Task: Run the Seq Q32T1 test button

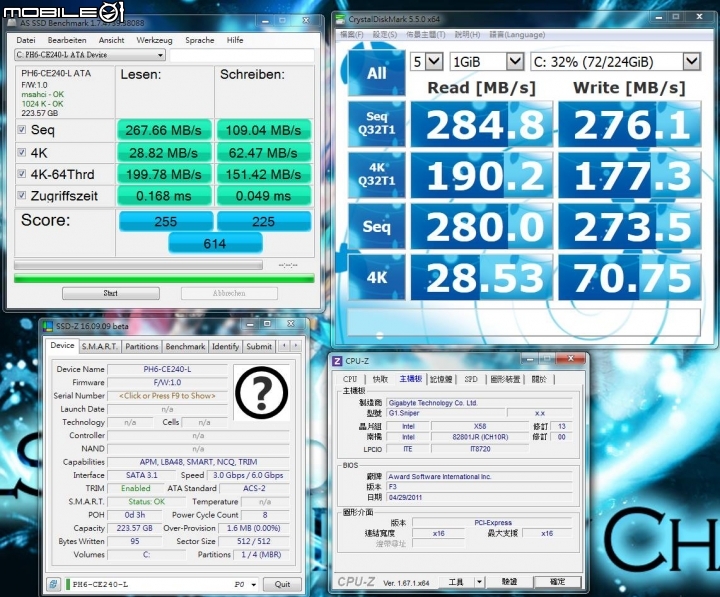Action: pos(377,124)
